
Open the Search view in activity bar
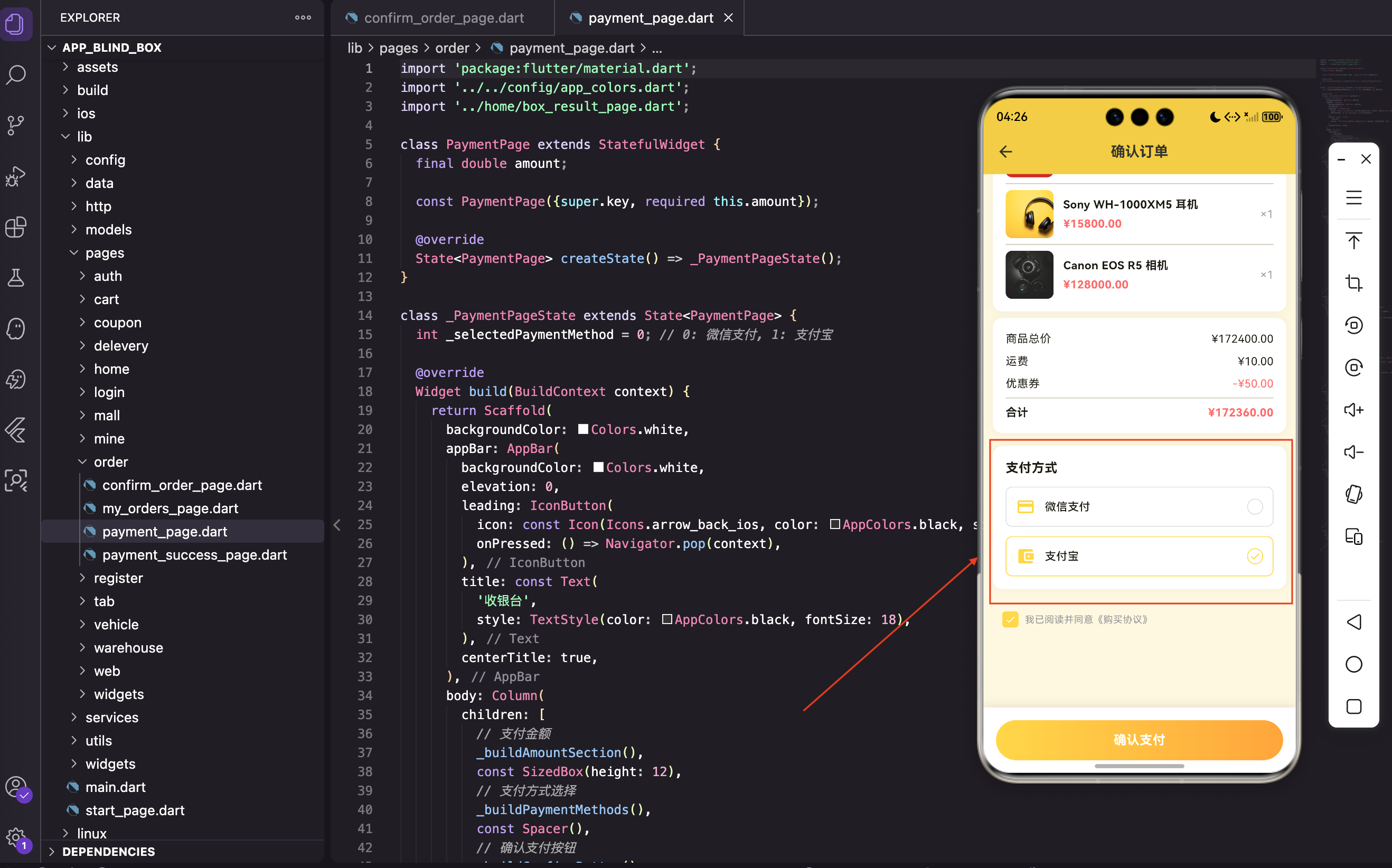16,74
